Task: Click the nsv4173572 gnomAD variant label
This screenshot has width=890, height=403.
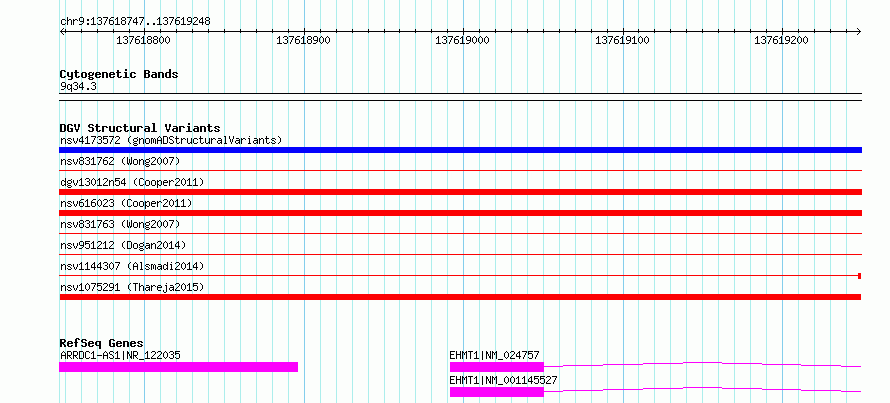Action: click(x=171, y=140)
